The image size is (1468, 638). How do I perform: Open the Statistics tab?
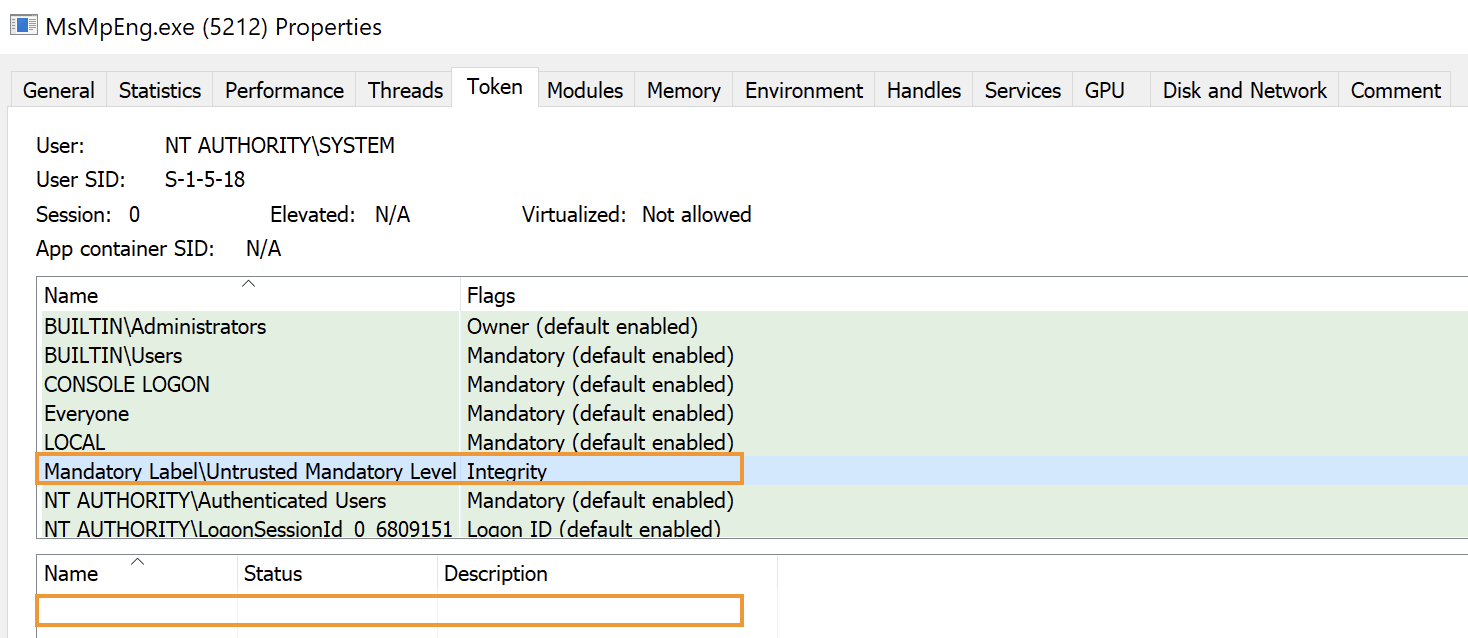pyautogui.click(x=159, y=90)
